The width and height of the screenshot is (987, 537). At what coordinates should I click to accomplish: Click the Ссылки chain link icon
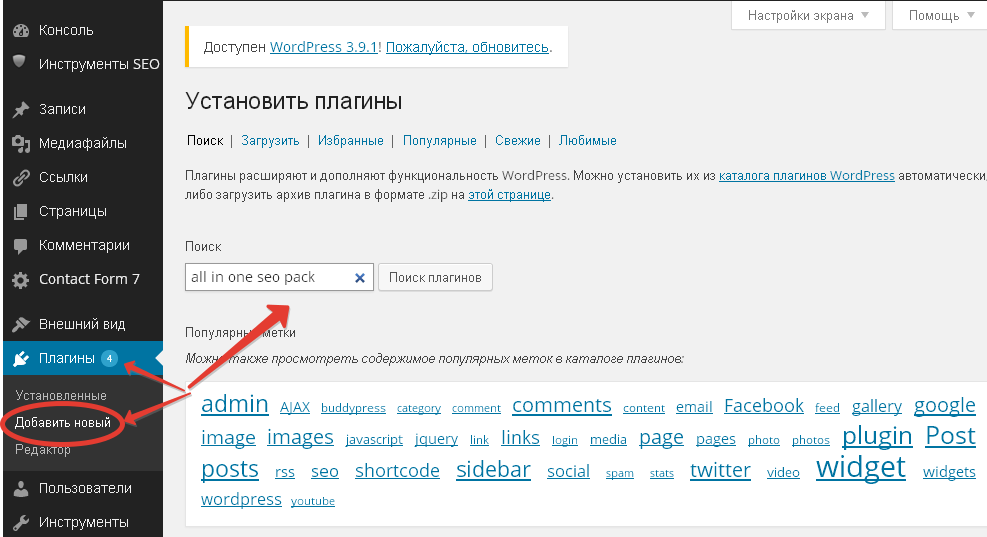tap(21, 178)
